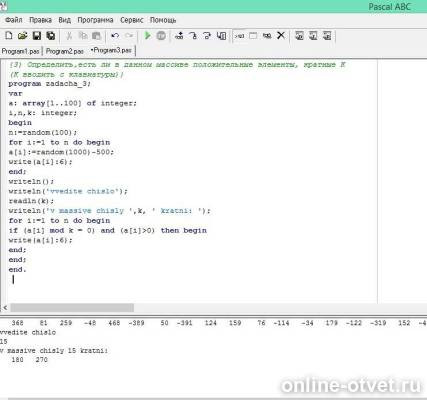Screen dimensions: 427x400
Task: Open the Сервис menu
Action: tap(132, 20)
